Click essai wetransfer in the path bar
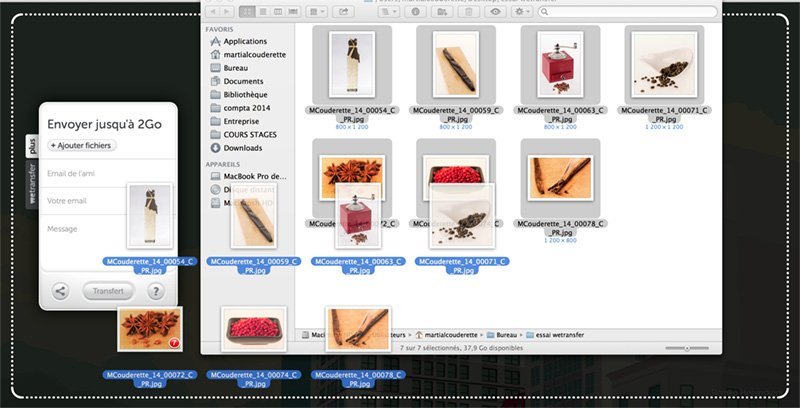The image size is (800, 408). (x=555, y=335)
